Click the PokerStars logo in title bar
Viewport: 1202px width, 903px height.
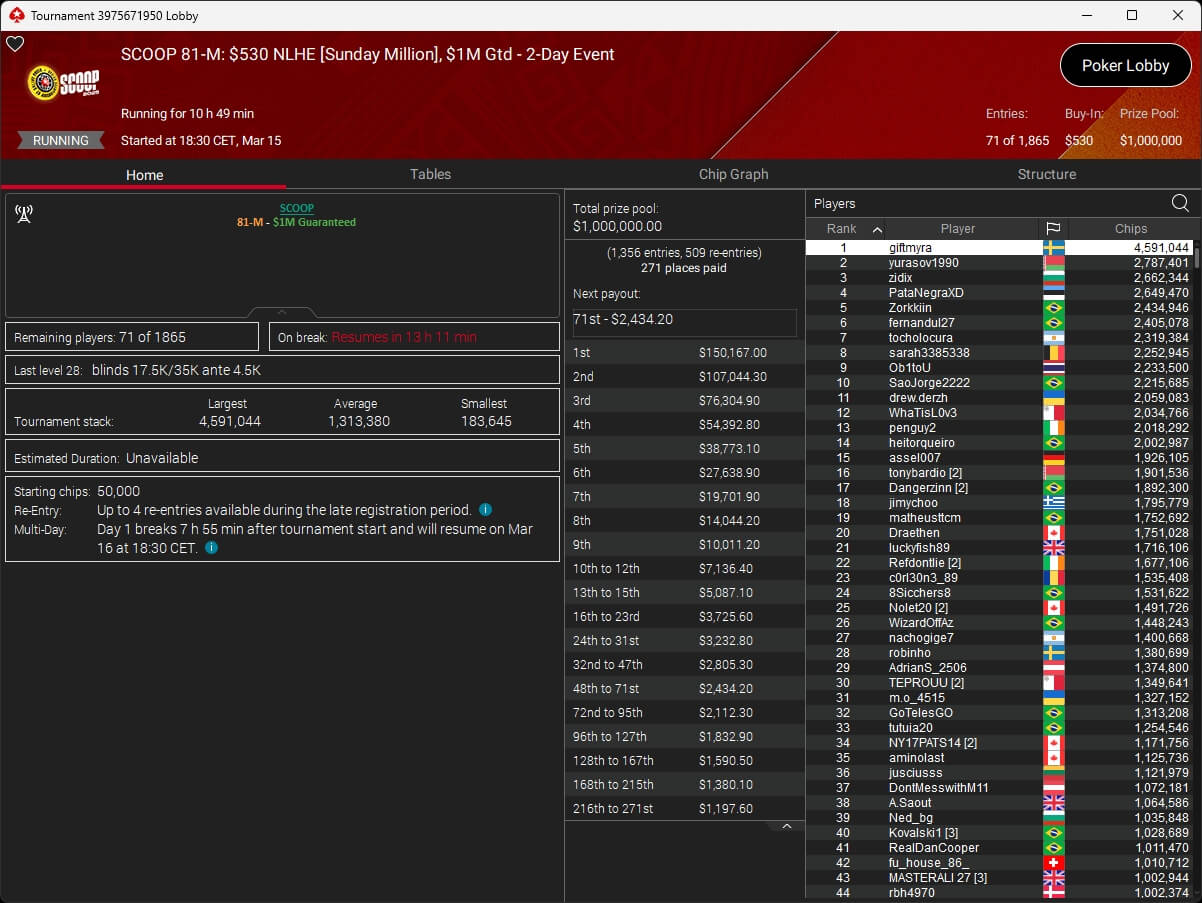click(15, 15)
